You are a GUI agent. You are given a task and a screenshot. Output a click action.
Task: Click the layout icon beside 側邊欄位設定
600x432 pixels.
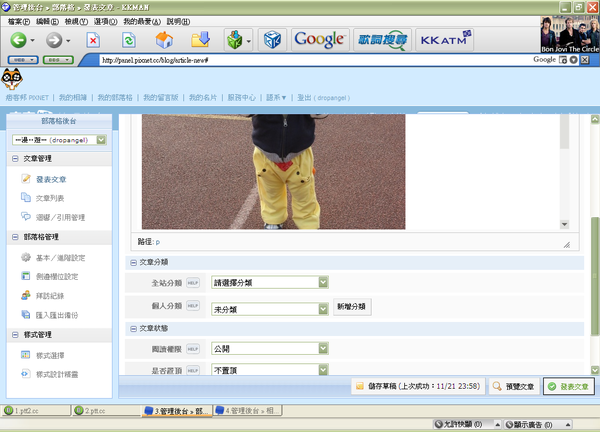[x=26, y=276]
